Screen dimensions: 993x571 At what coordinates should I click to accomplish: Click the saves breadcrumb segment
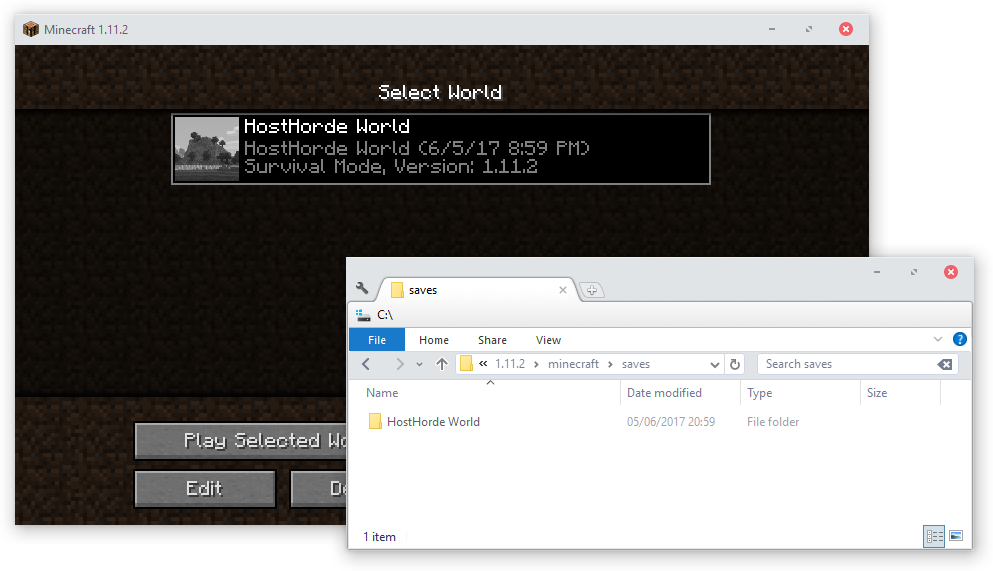(636, 364)
